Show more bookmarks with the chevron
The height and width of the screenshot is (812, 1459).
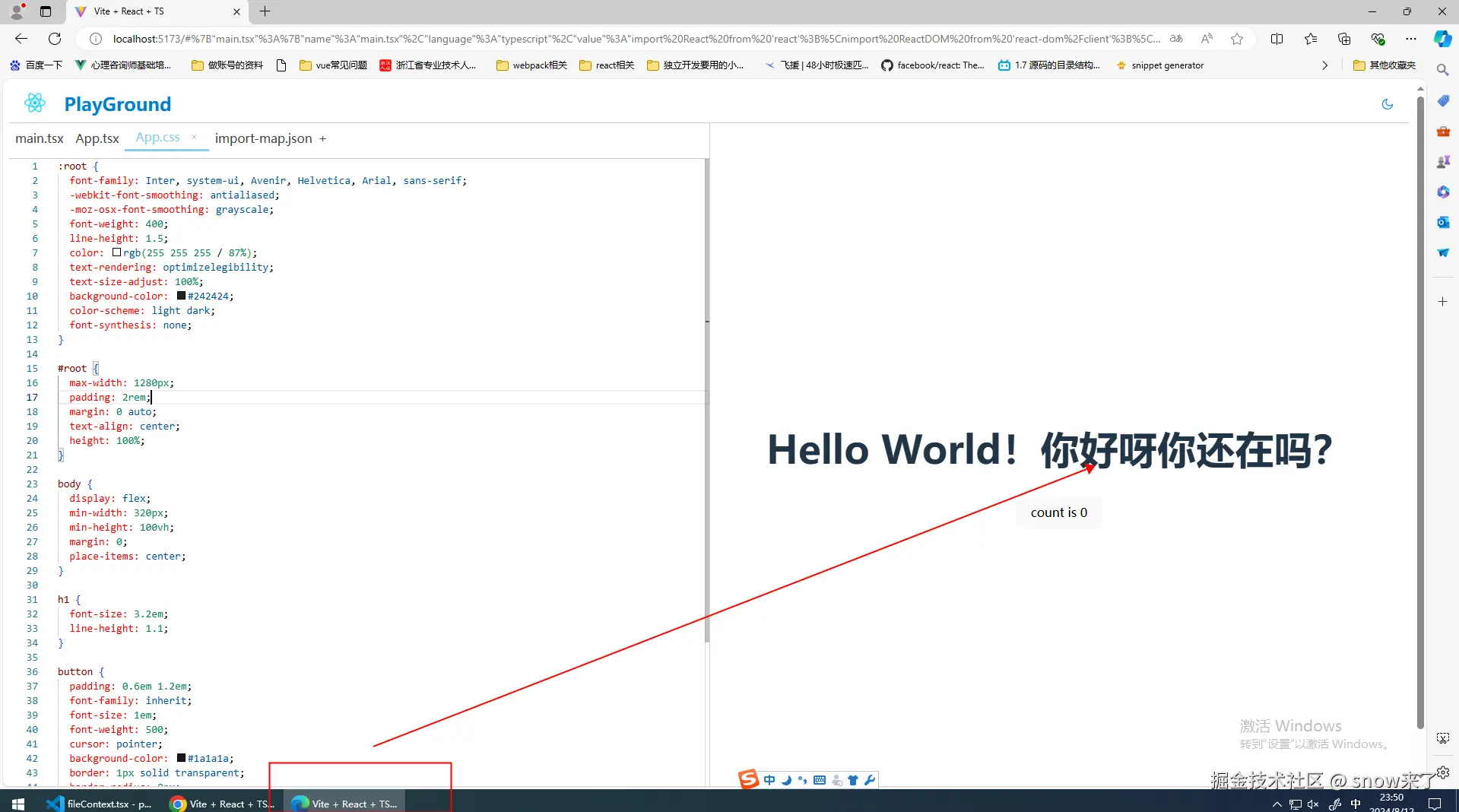coord(1325,65)
